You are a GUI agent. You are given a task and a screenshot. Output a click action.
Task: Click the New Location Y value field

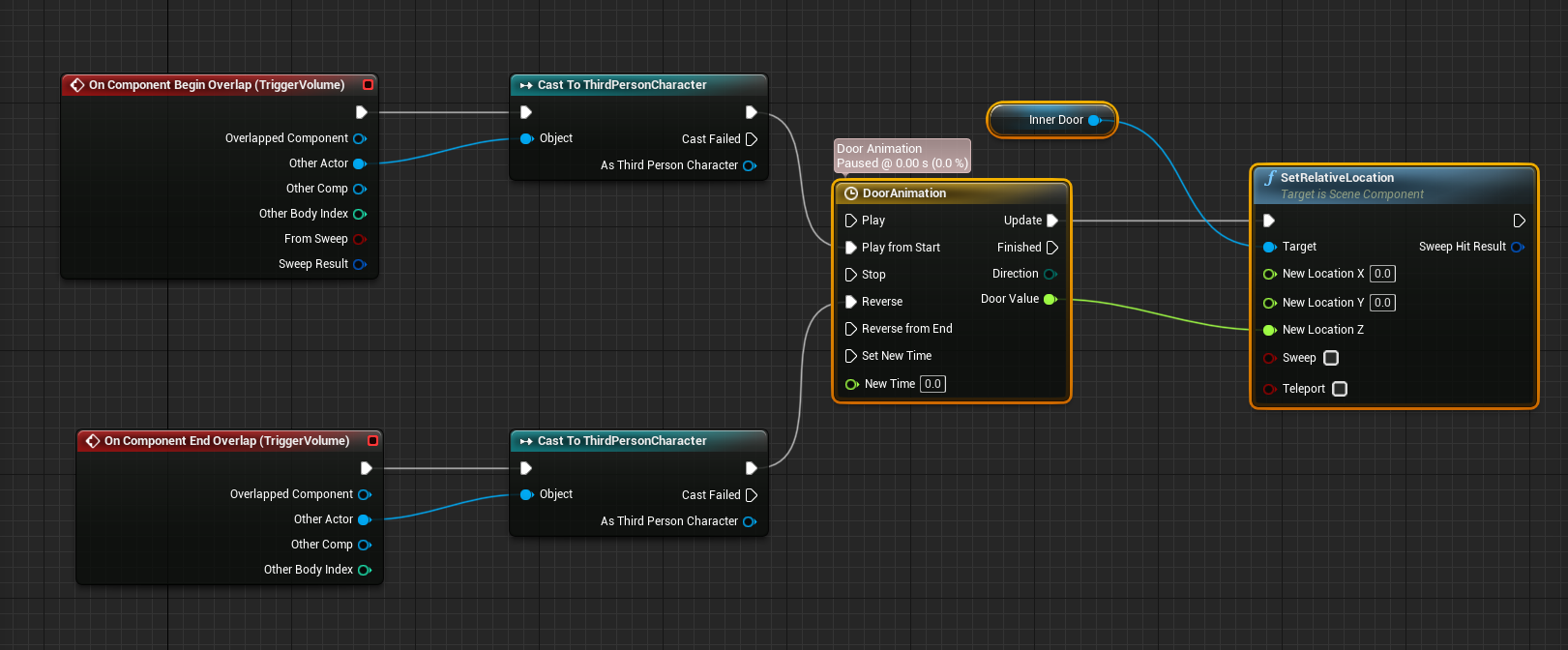(x=1382, y=303)
